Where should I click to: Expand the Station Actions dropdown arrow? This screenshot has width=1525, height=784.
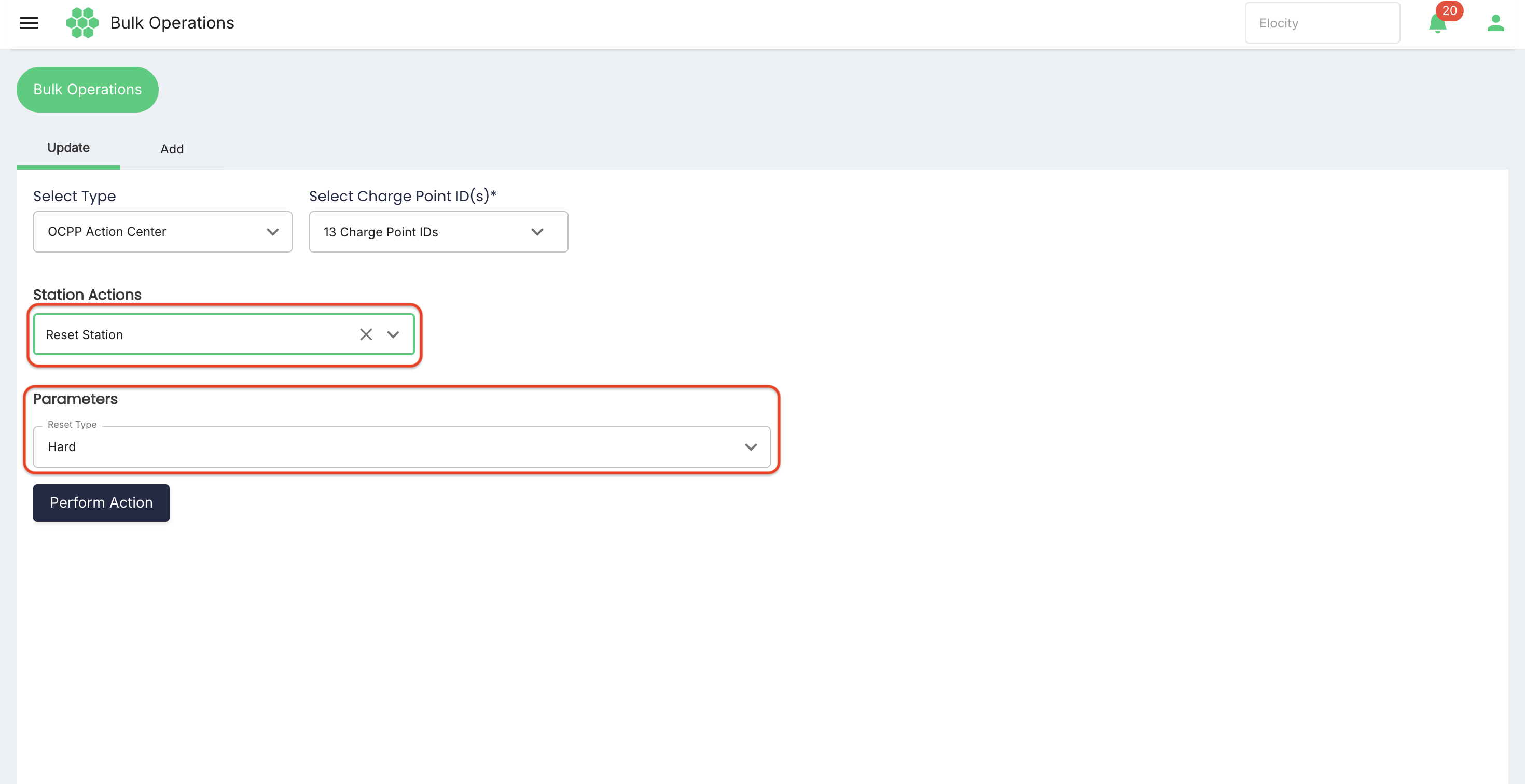(393, 335)
